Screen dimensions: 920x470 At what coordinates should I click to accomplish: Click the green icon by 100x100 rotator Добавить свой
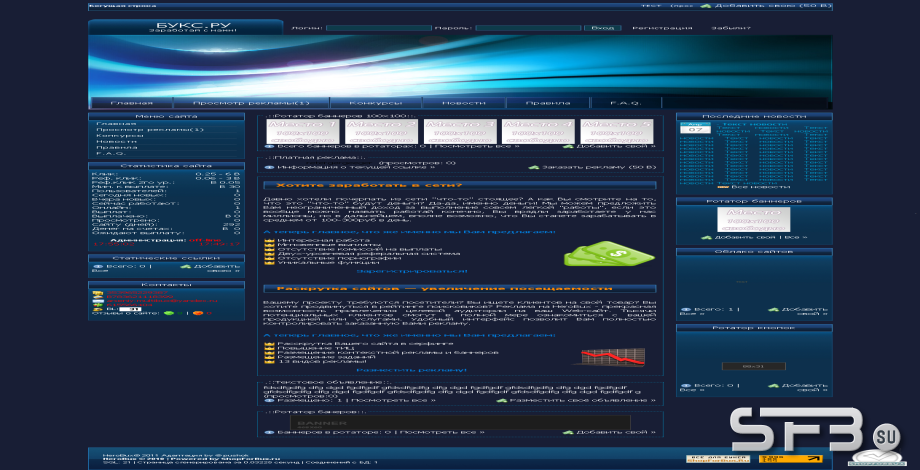pyautogui.click(x=568, y=146)
